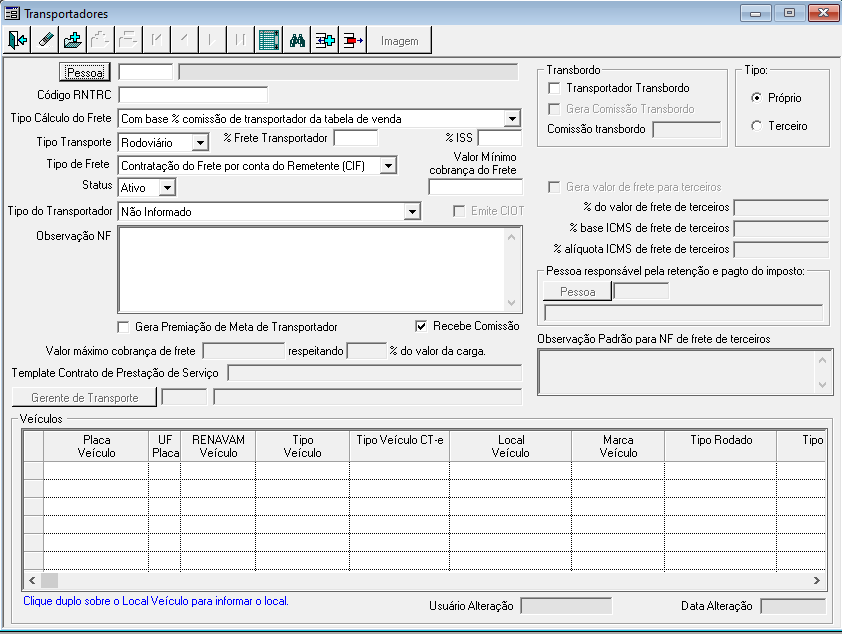The height and width of the screenshot is (634, 842).
Task: Click the % Frete Transportador field
Action: click(x=355, y=138)
